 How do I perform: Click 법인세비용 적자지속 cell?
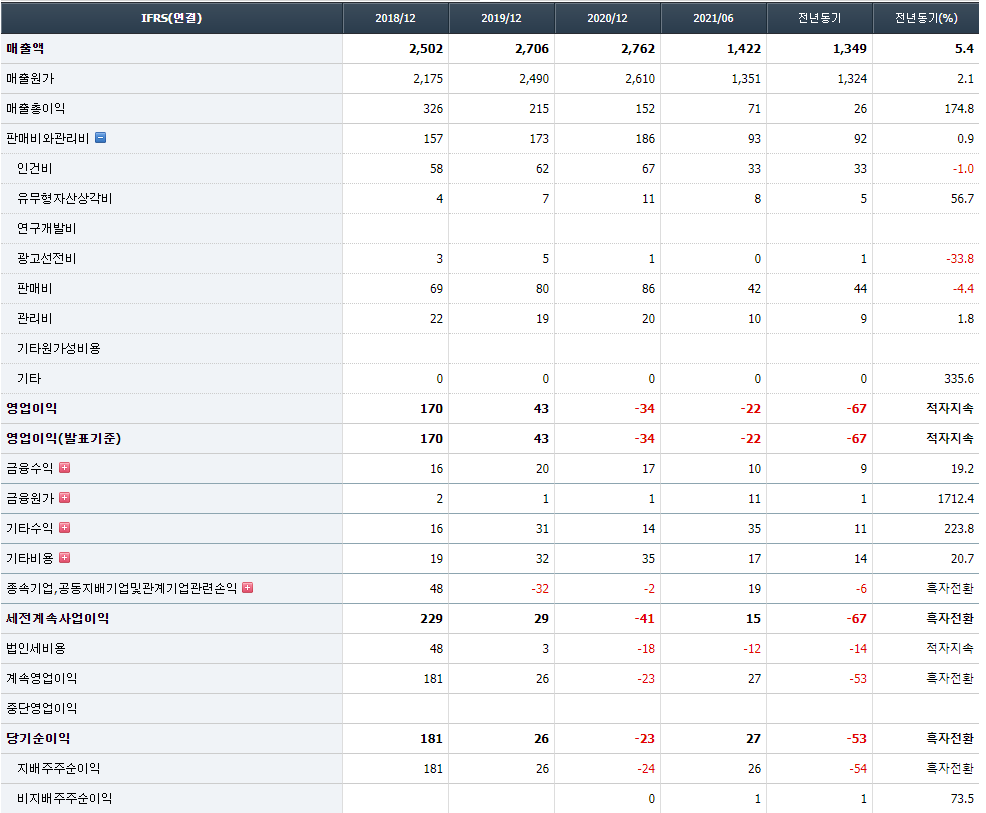click(x=950, y=648)
